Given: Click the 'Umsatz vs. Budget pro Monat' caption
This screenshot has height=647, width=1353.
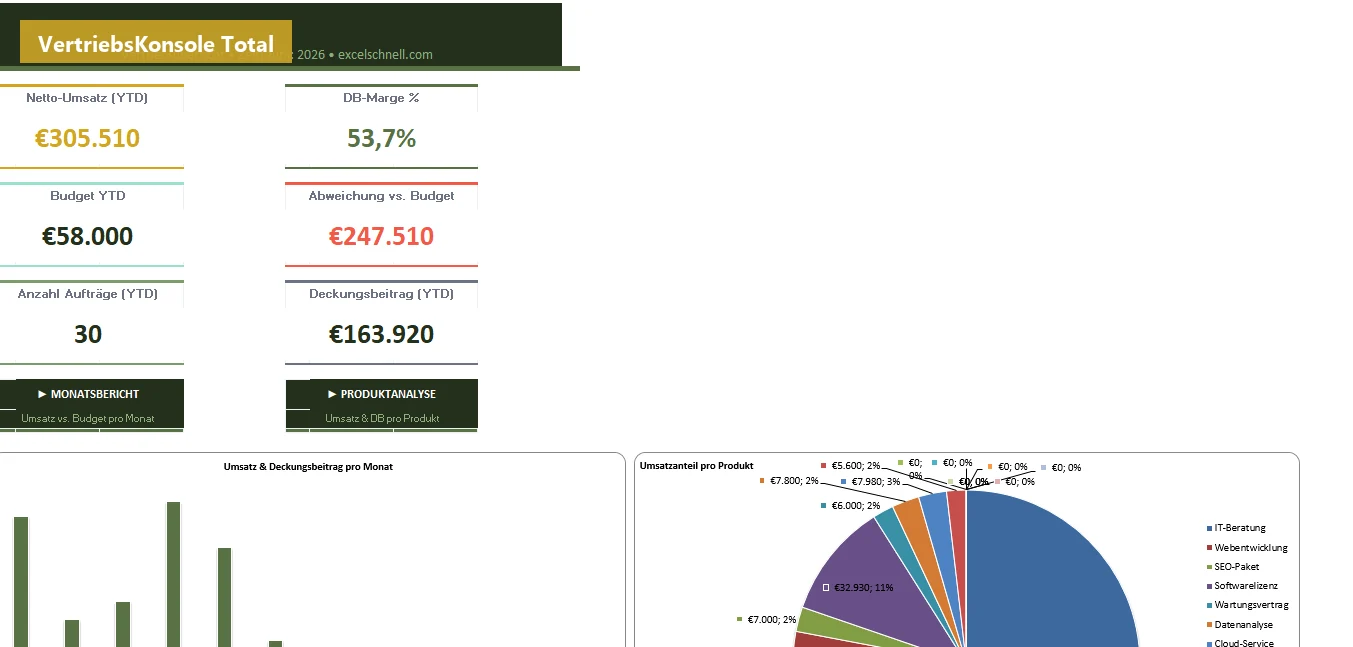Looking at the screenshot, I should 88,418.
